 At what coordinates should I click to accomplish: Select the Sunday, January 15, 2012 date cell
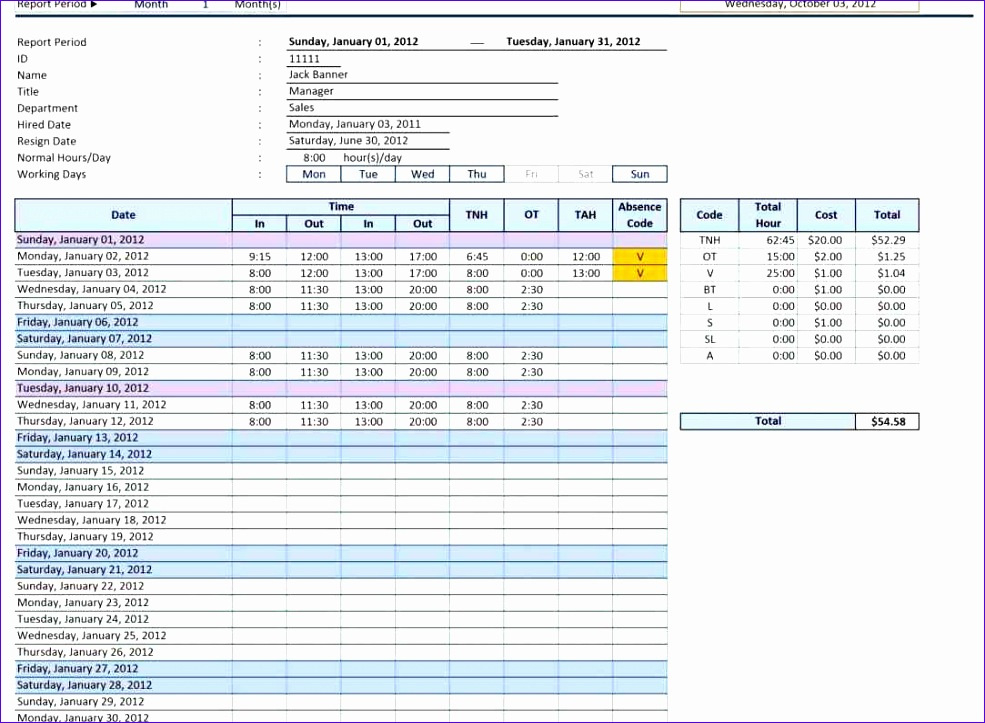coord(123,470)
